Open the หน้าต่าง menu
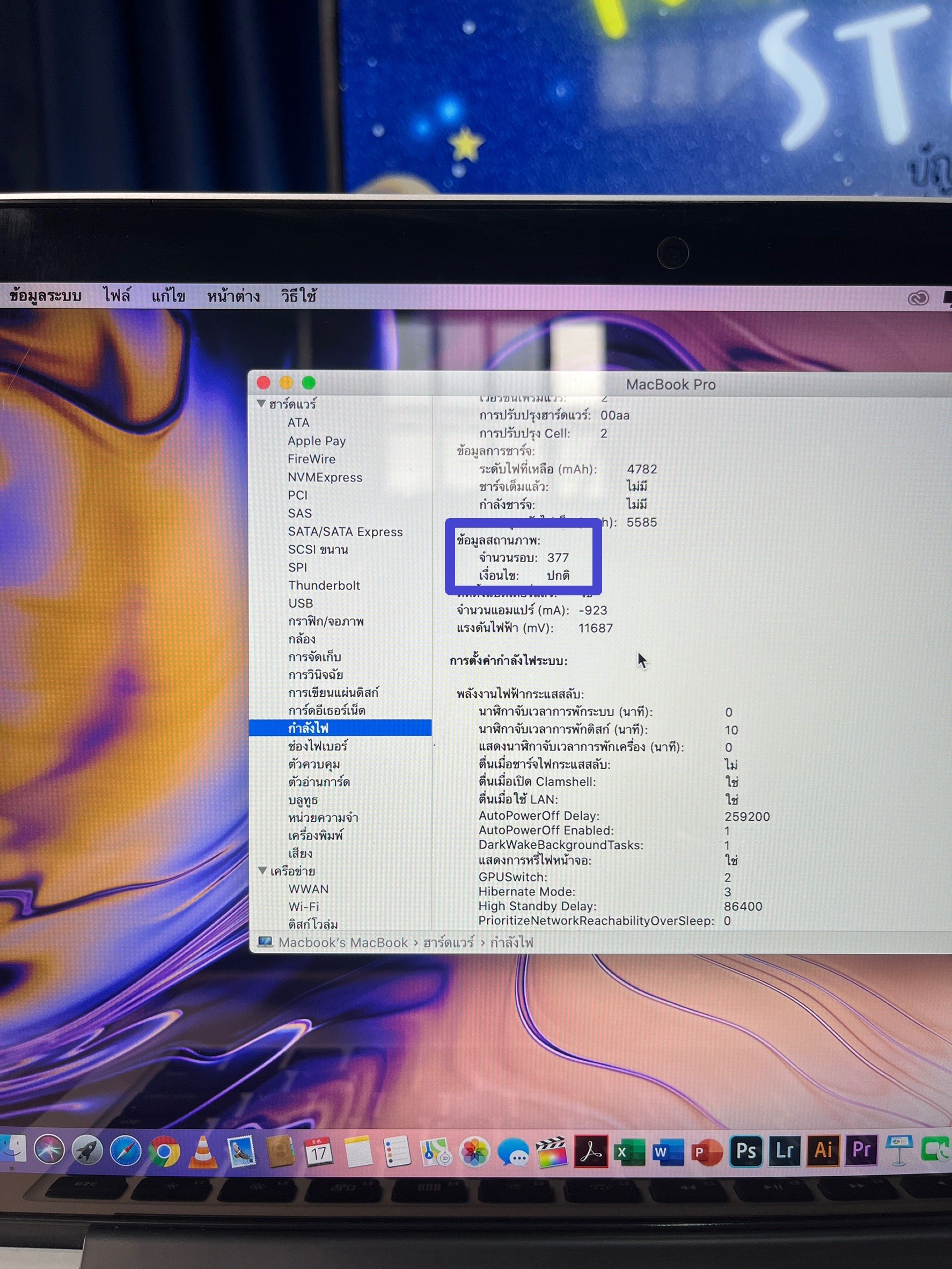The height and width of the screenshot is (1269, 952). [x=233, y=296]
